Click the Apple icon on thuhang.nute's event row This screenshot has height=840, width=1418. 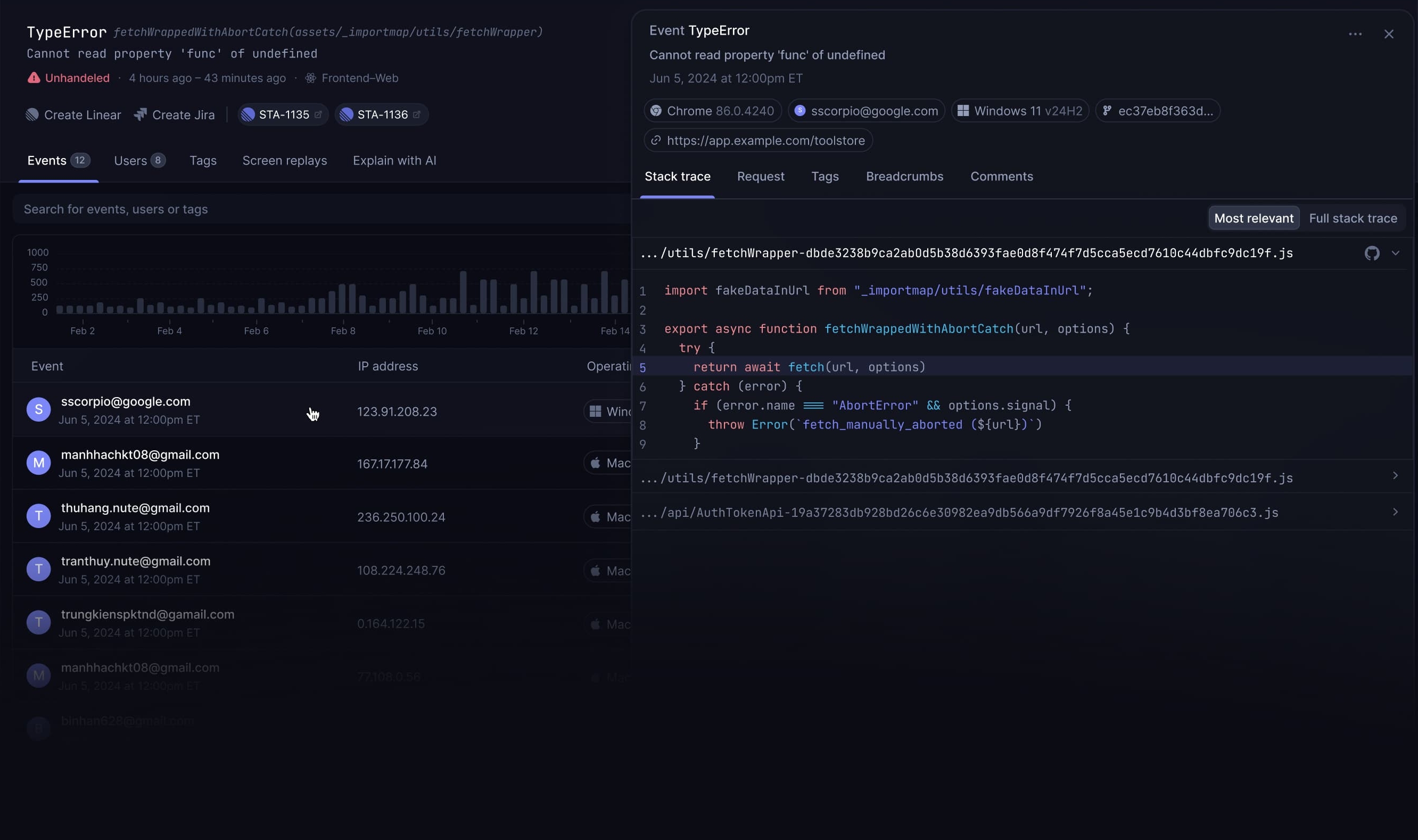596,516
